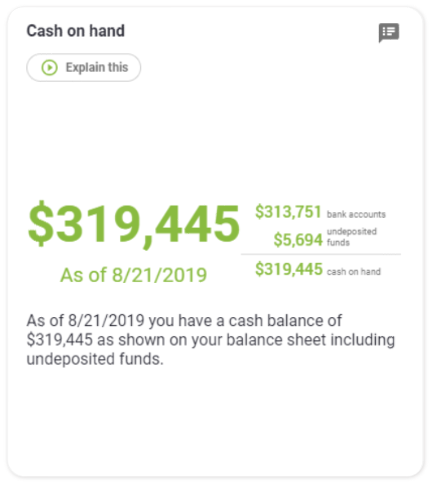Click the cash on hand breakdown label
The height and width of the screenshot is (485, 432).
click(354, 272)
